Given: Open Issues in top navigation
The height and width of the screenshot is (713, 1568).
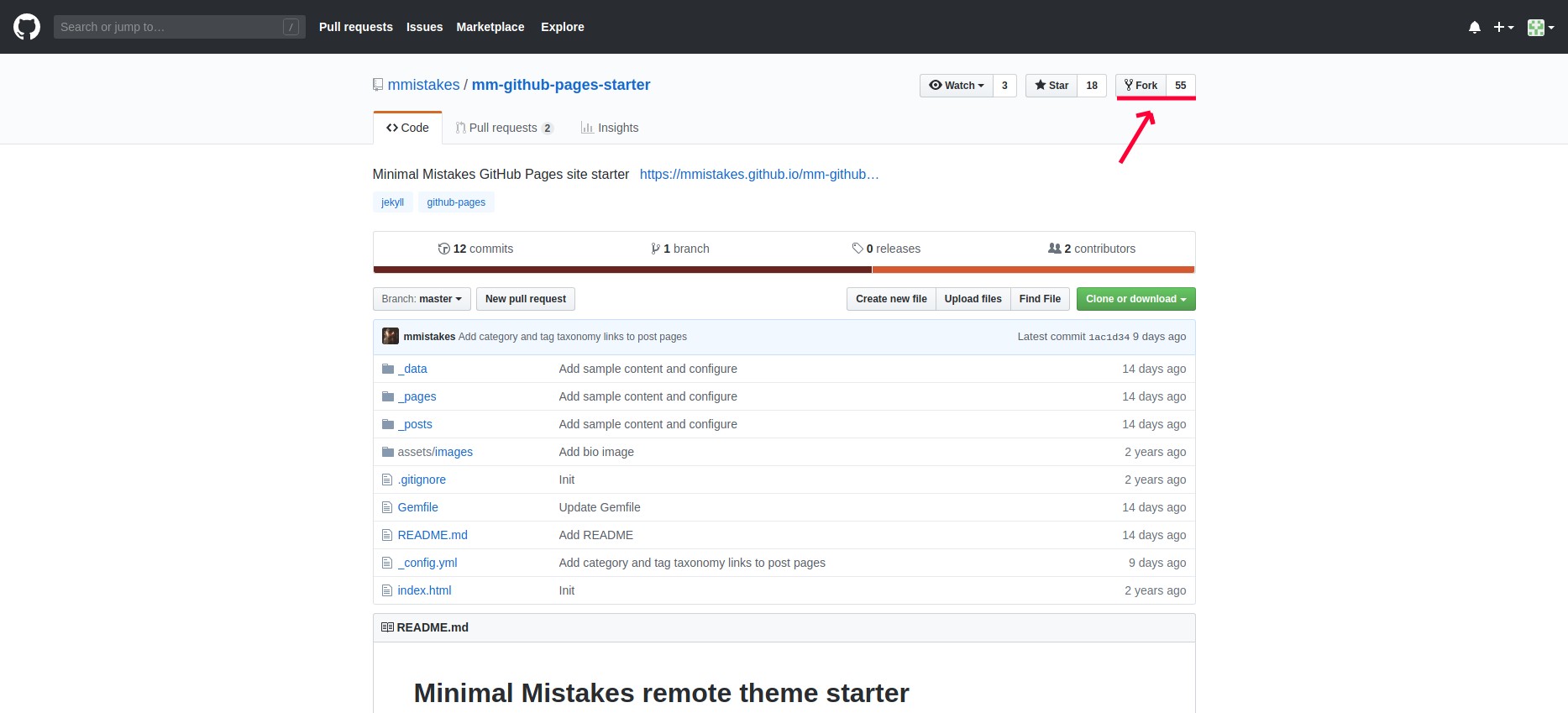Looking at the screenshot, I should (424, 27).
